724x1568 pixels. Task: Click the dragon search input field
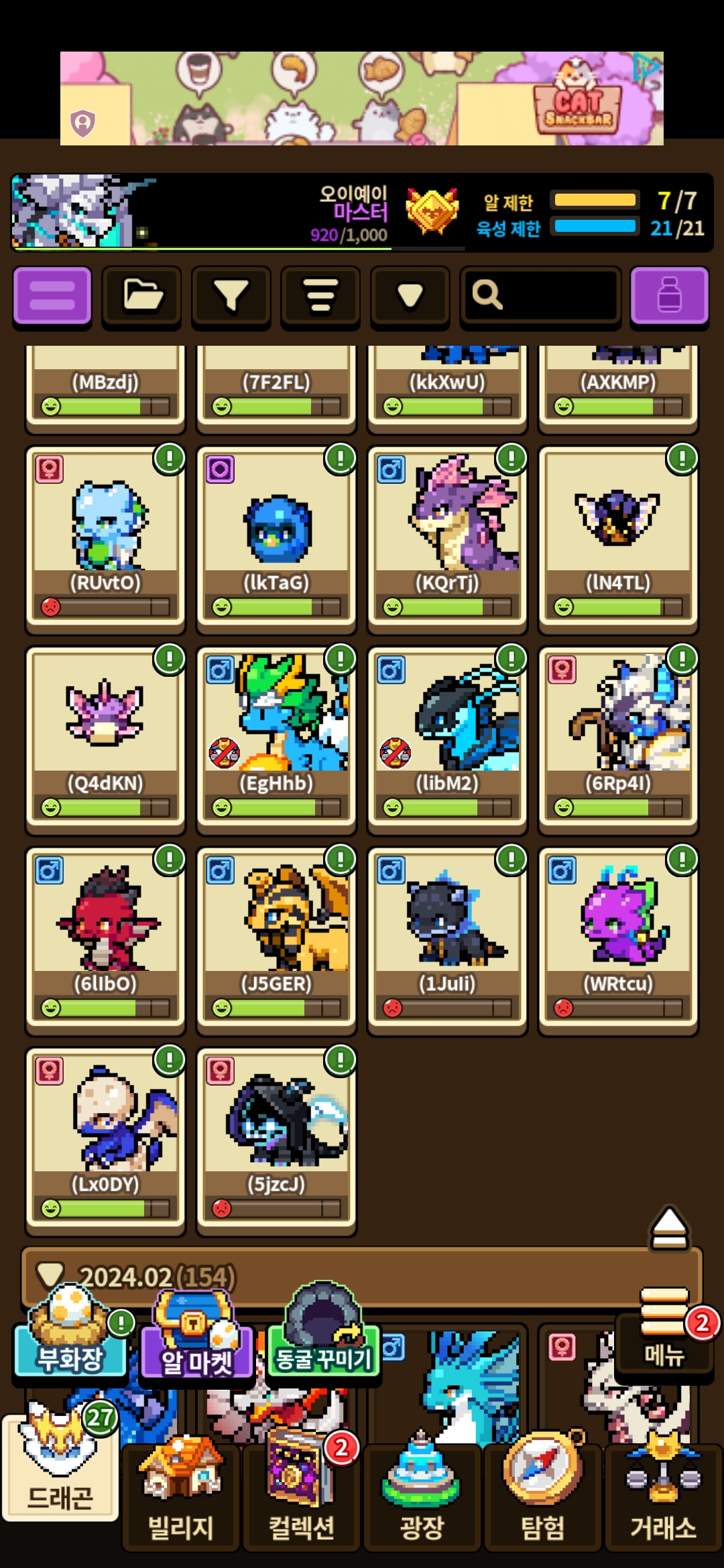tap(540, 296)
